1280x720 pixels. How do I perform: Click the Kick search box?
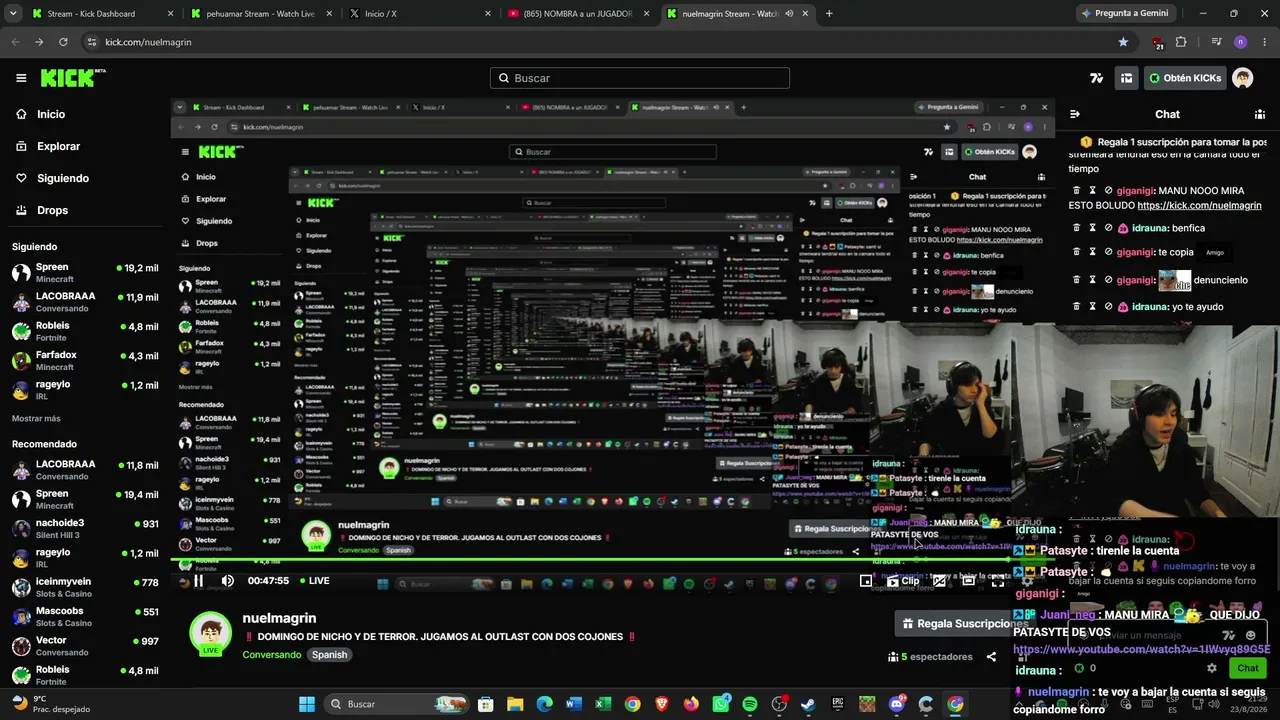640,78
